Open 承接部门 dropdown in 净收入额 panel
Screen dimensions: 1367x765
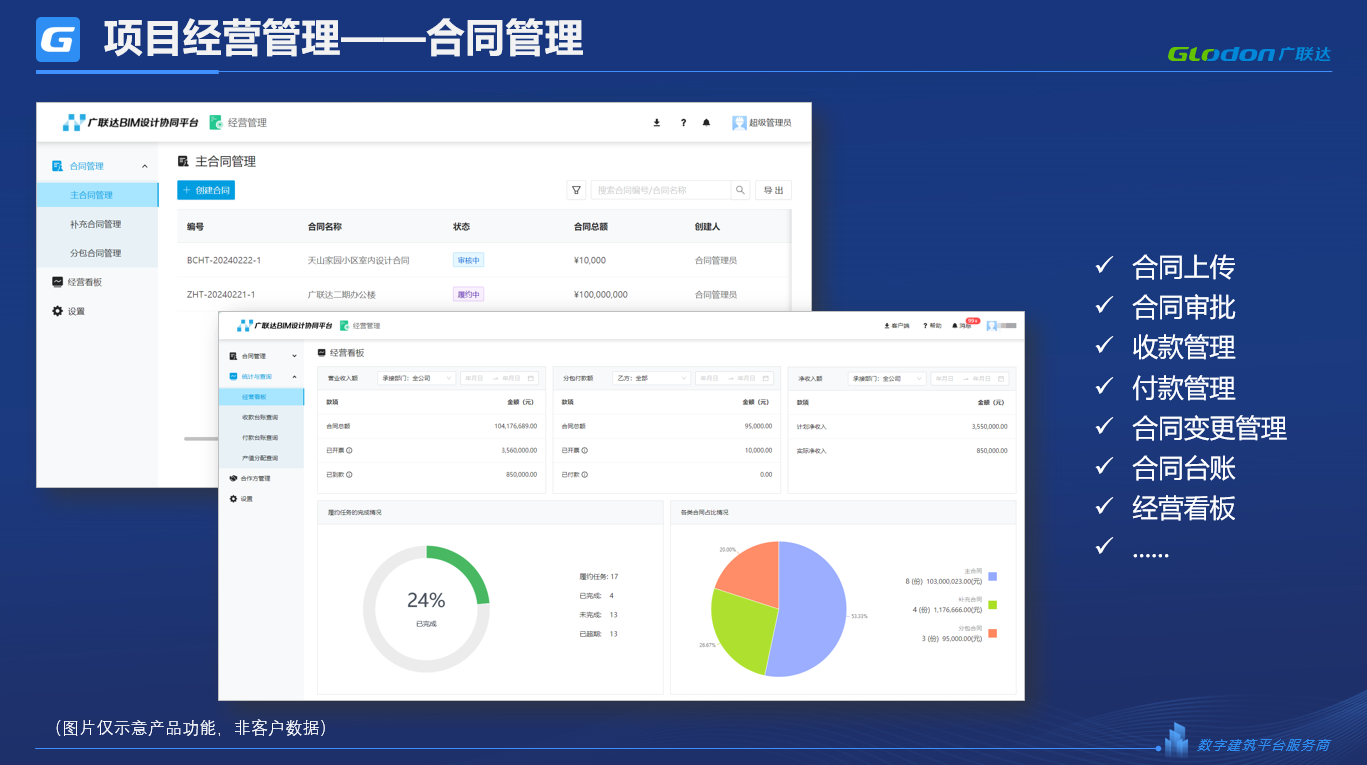(x=887, y=379)
